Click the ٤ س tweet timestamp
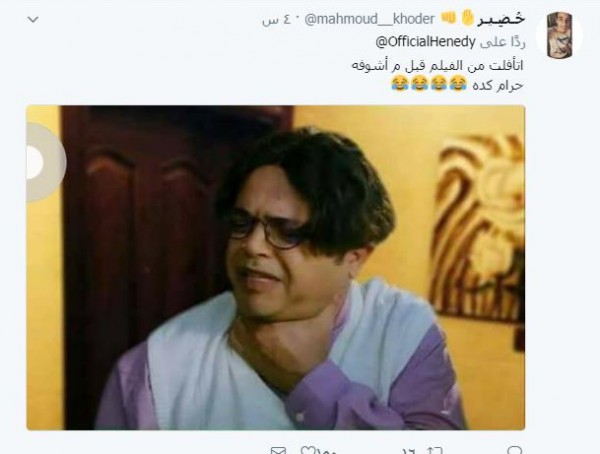Viewport: 600px width, 454px height. click(x=276, y=20)
